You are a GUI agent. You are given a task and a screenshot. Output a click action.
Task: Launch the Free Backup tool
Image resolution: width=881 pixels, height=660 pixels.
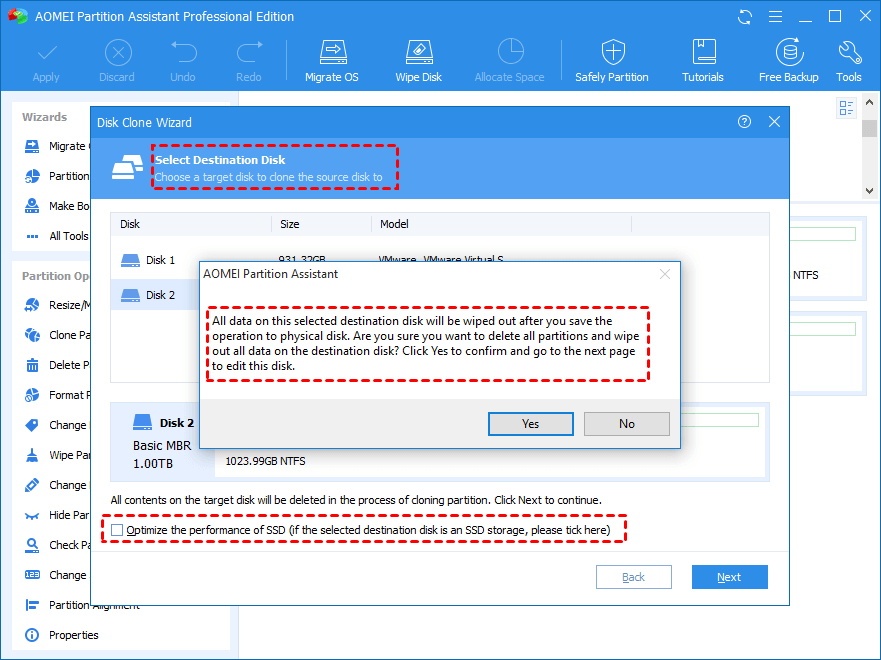point(789,60)
